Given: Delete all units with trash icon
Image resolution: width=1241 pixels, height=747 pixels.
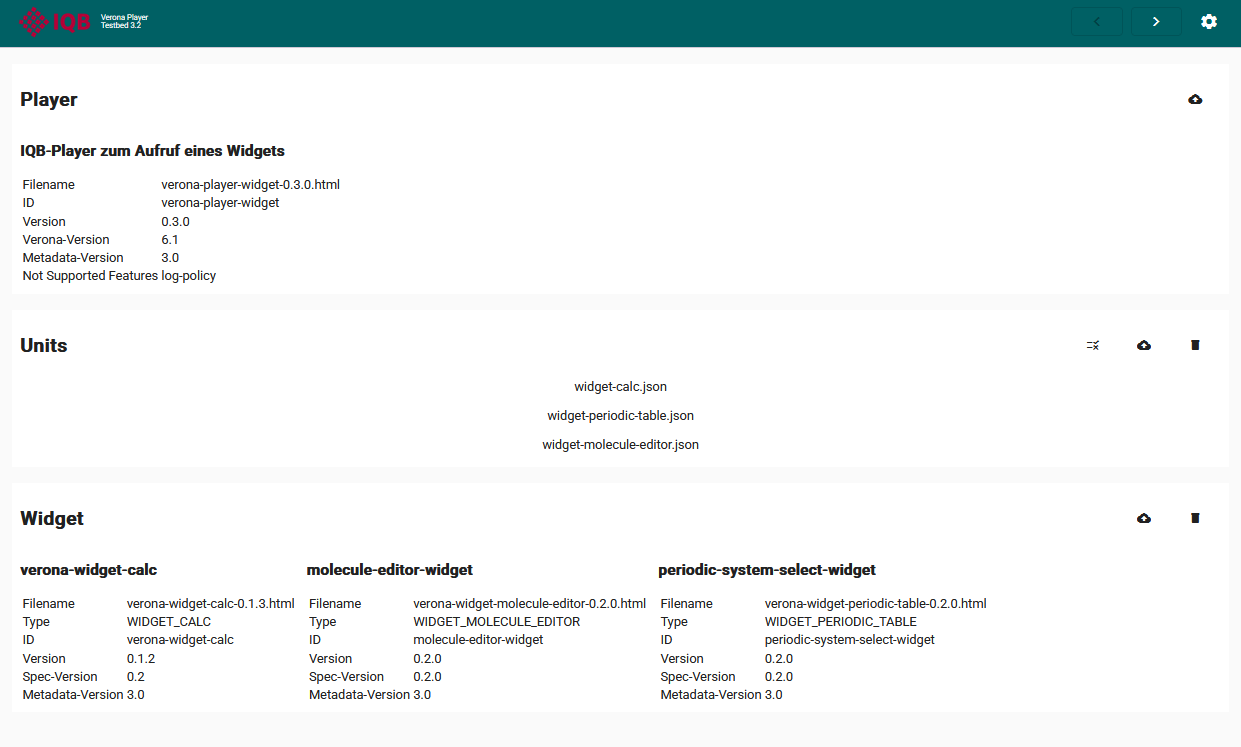Looking at the screenshot, I should 1195,345.
